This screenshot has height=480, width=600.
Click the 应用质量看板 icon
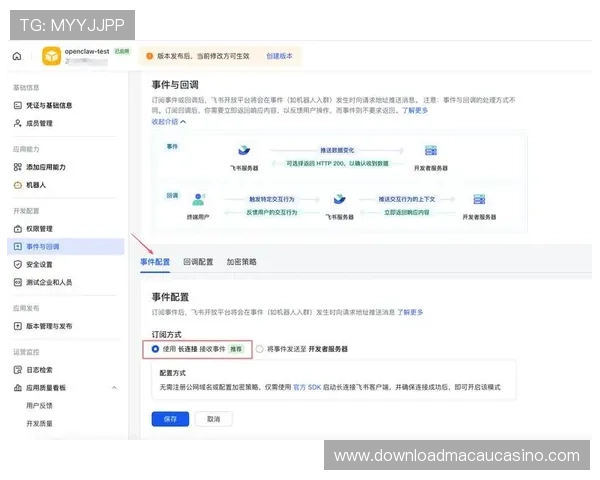click(x=18, y=388)
